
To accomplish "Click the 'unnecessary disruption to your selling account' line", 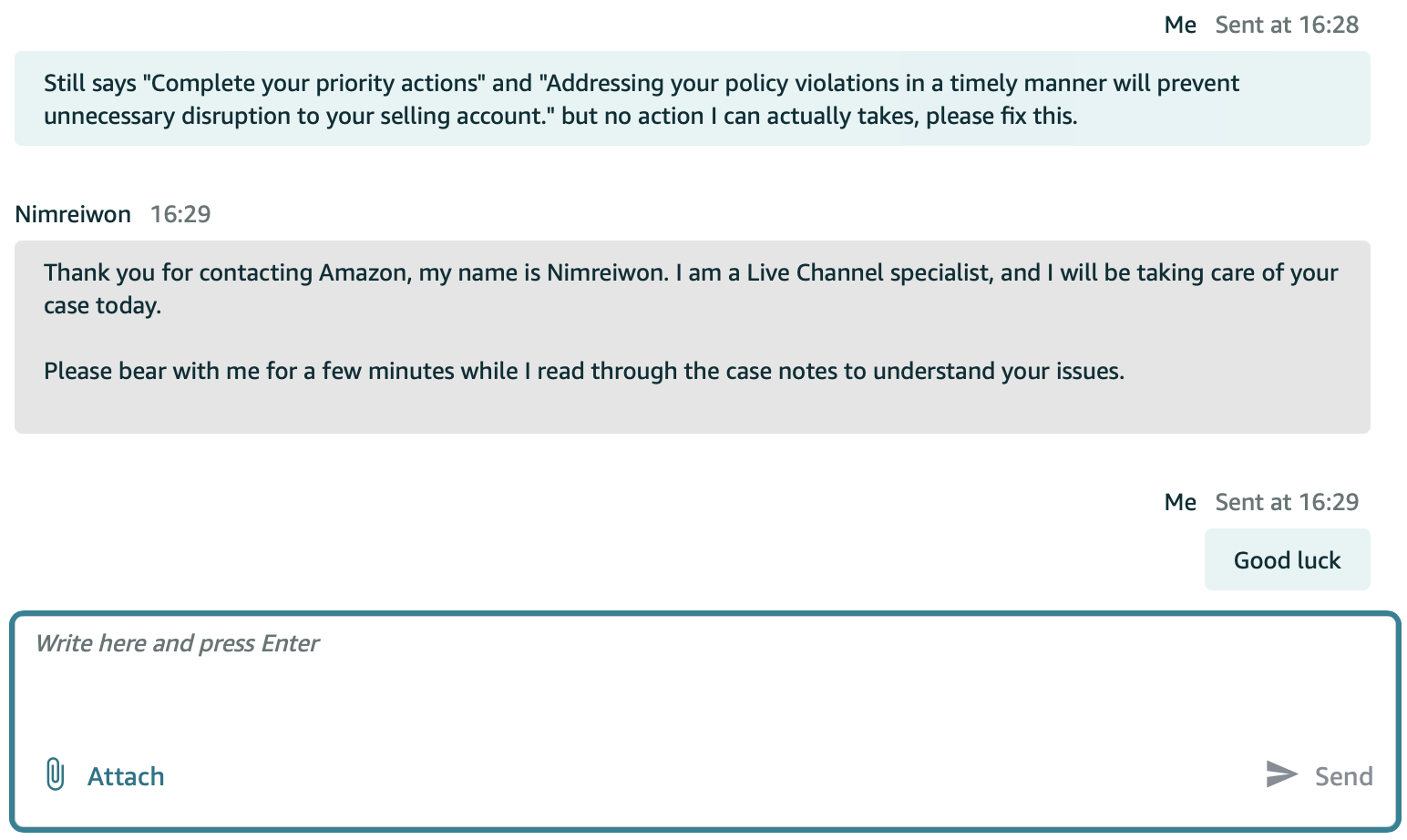I will (x=301, y=116).
